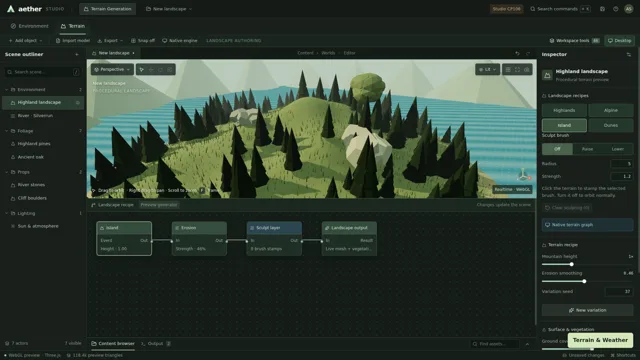This screenshot has height=360, width=640.
Task: Click the Find assets search field
Action: pos(494,344)
